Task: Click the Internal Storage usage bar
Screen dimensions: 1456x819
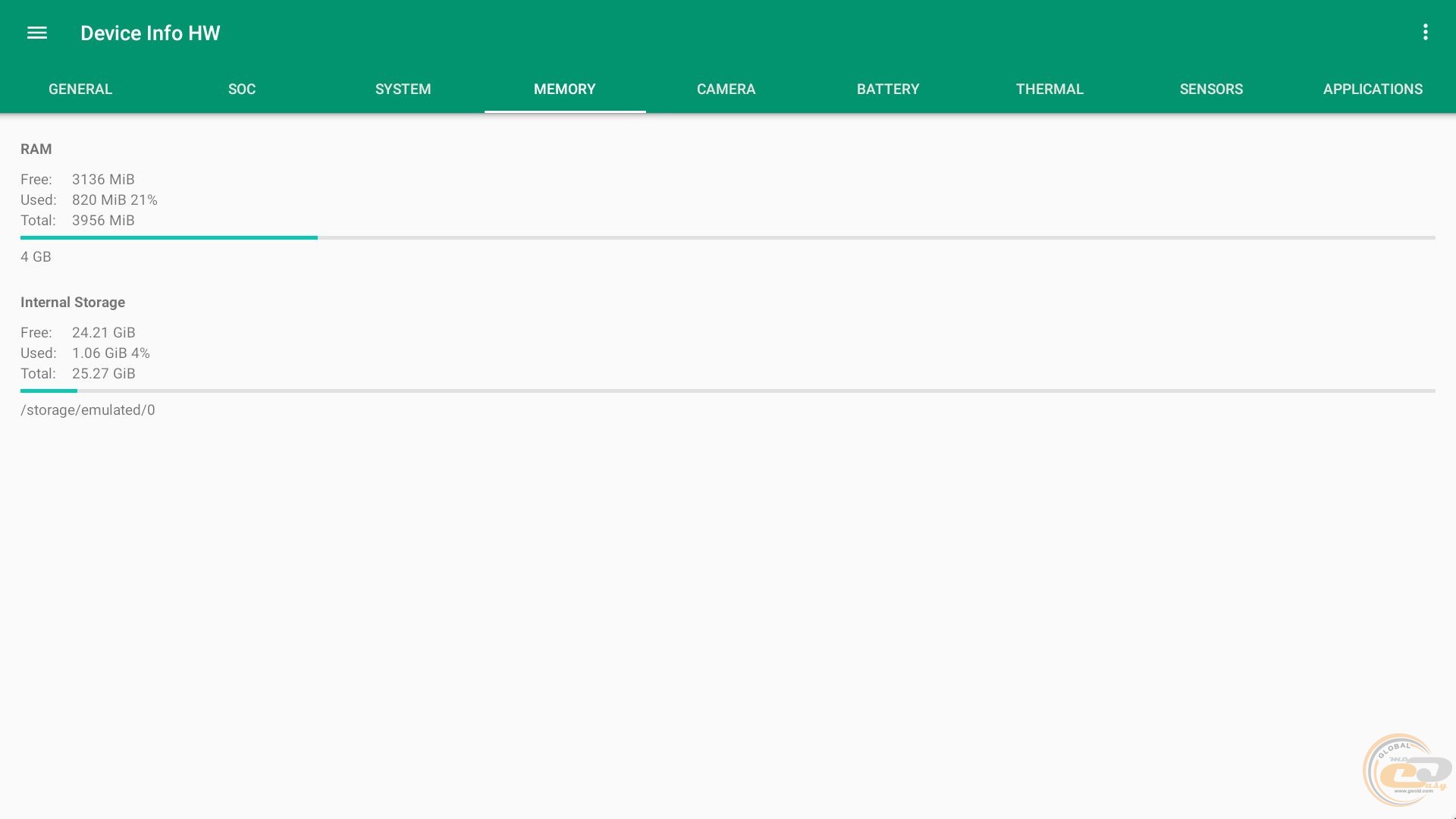Action: [726, 391]
